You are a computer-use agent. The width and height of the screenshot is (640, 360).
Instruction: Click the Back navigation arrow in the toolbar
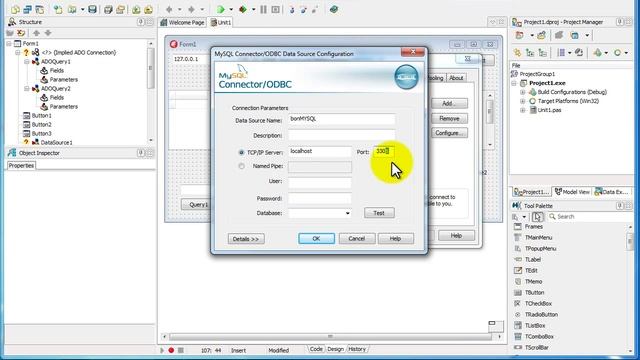tap(169, 9)
